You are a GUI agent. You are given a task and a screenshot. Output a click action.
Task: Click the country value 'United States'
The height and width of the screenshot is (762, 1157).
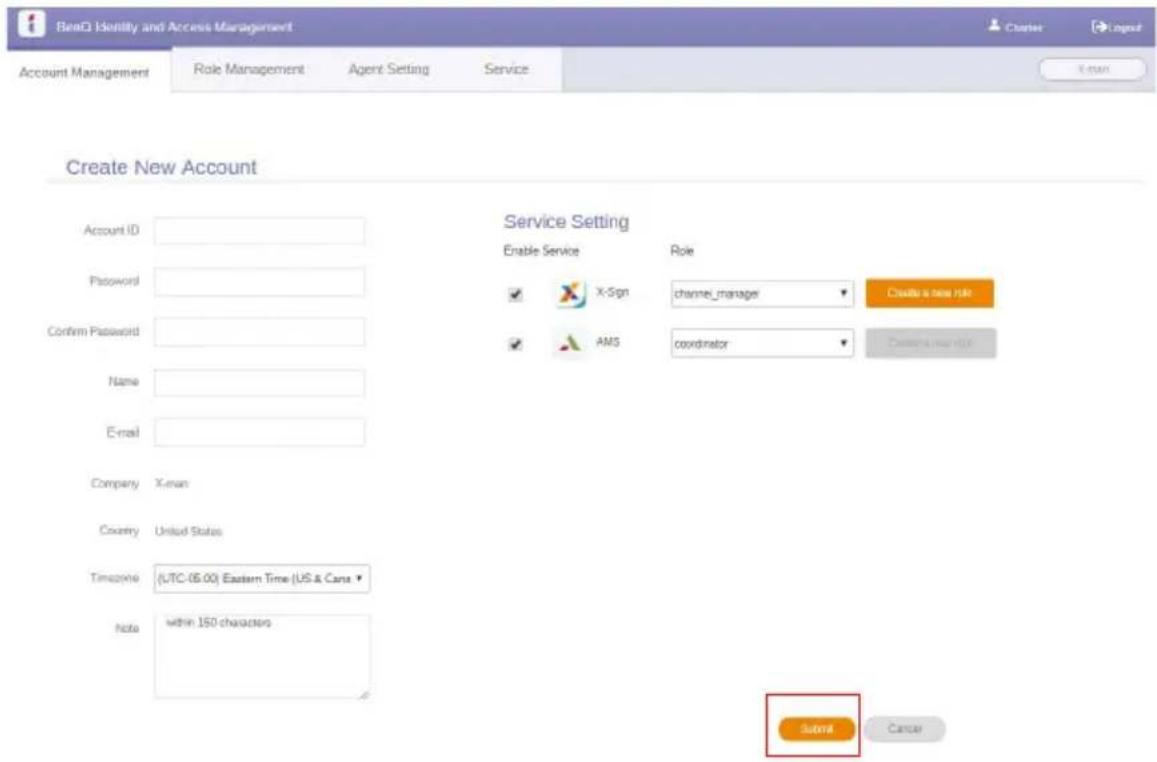click(x=188, y=531)
